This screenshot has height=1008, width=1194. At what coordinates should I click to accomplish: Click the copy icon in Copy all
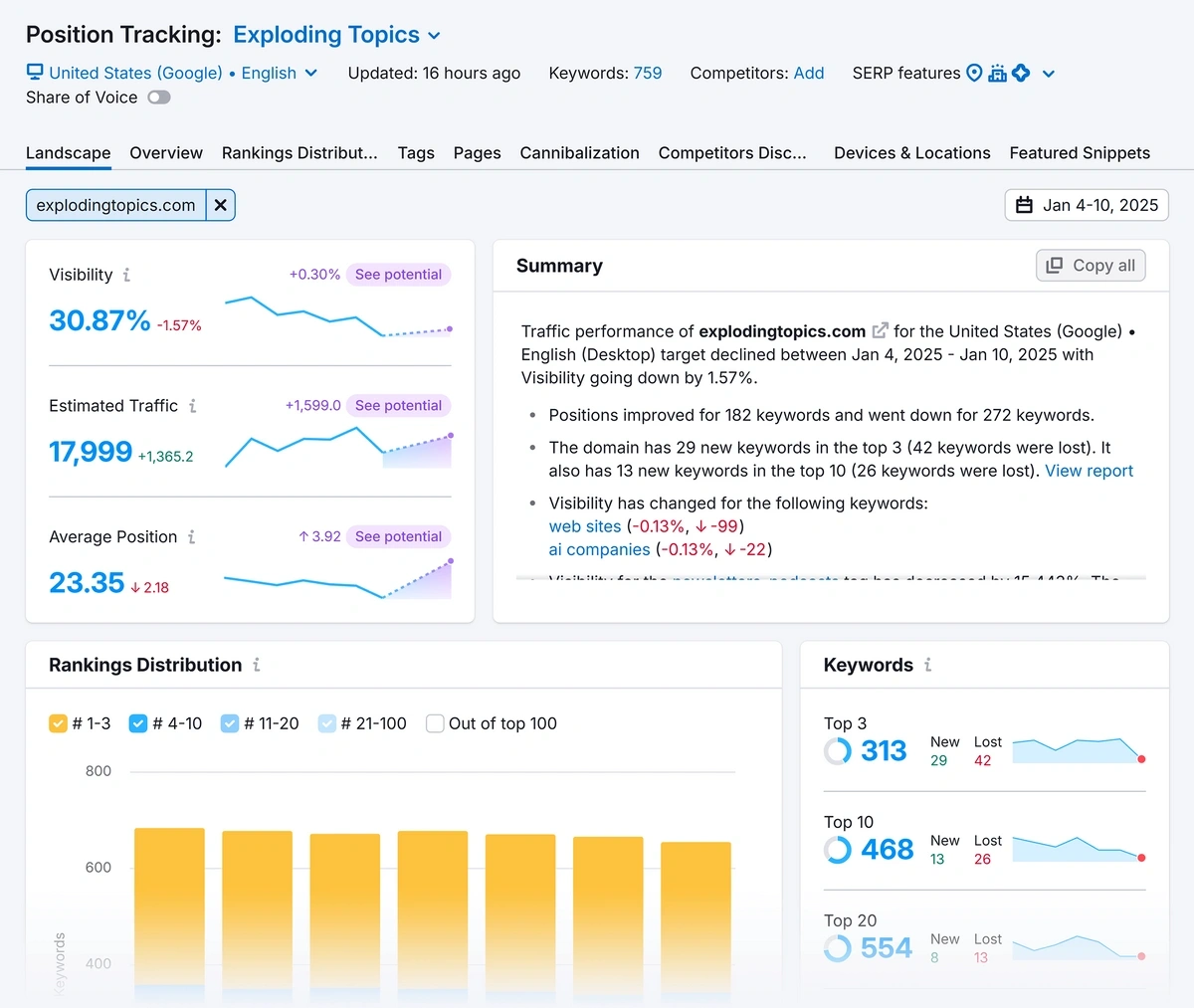tap(1055, 265)
